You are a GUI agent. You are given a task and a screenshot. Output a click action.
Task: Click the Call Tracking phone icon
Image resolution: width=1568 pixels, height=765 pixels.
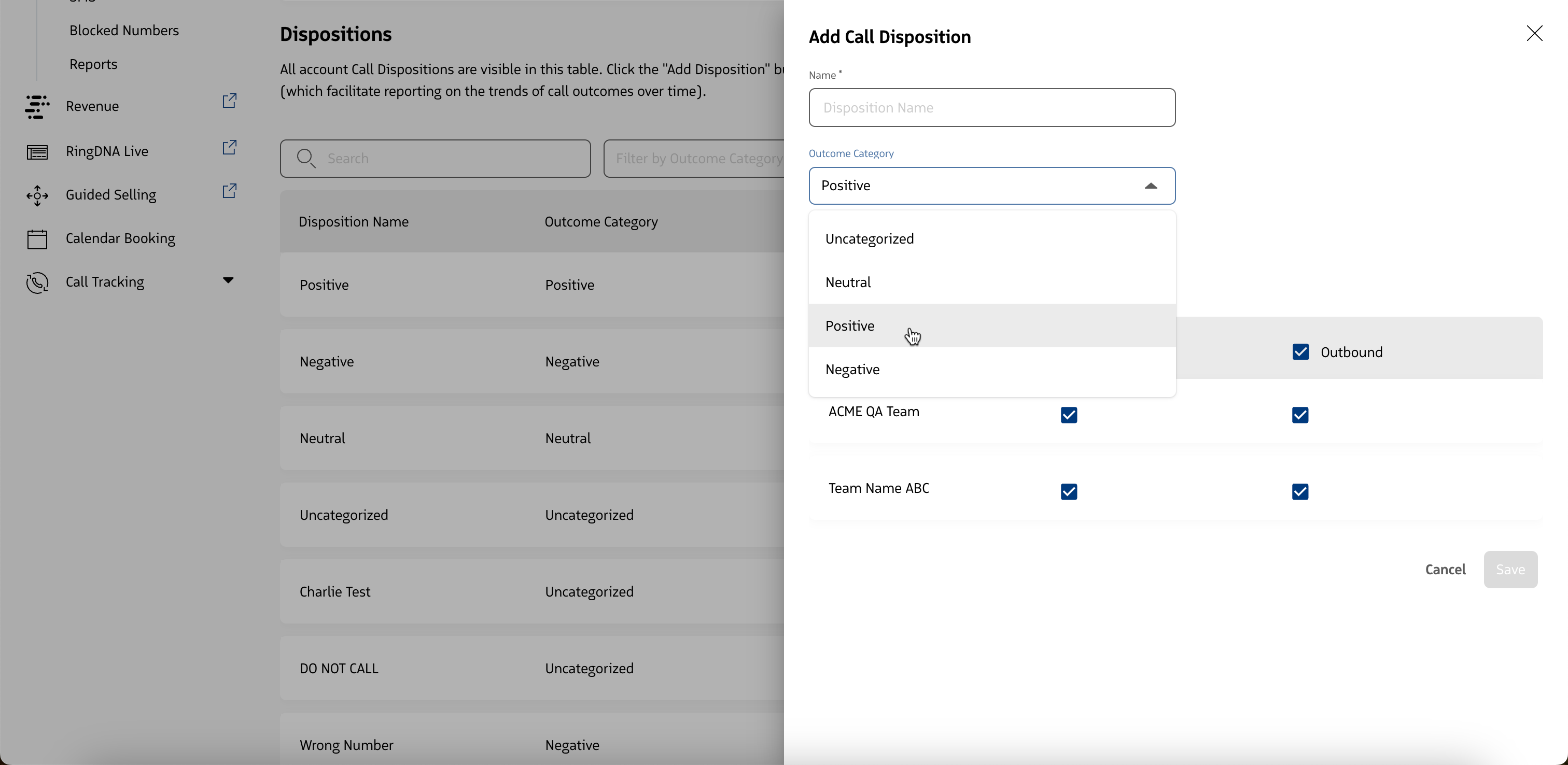coord(37,282)
